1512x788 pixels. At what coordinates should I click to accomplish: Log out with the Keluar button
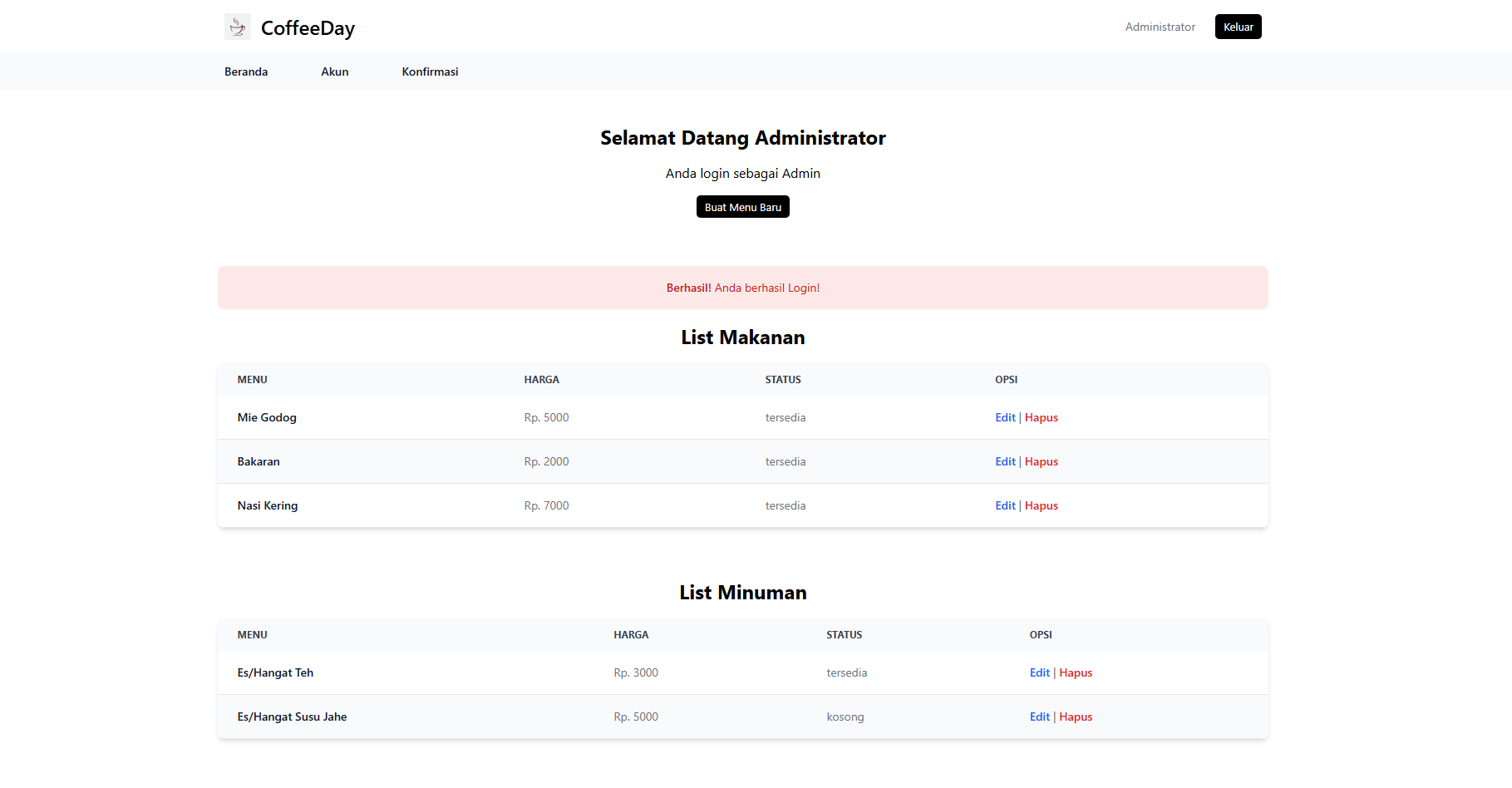[x=1239, y=27]
